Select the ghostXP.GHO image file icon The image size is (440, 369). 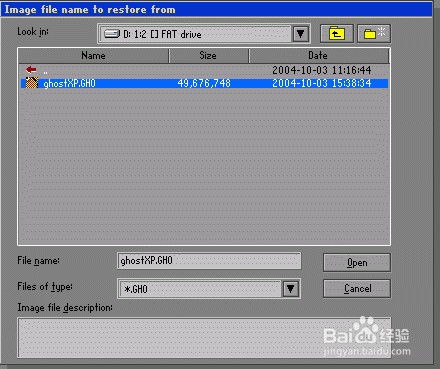coord(32,83)
